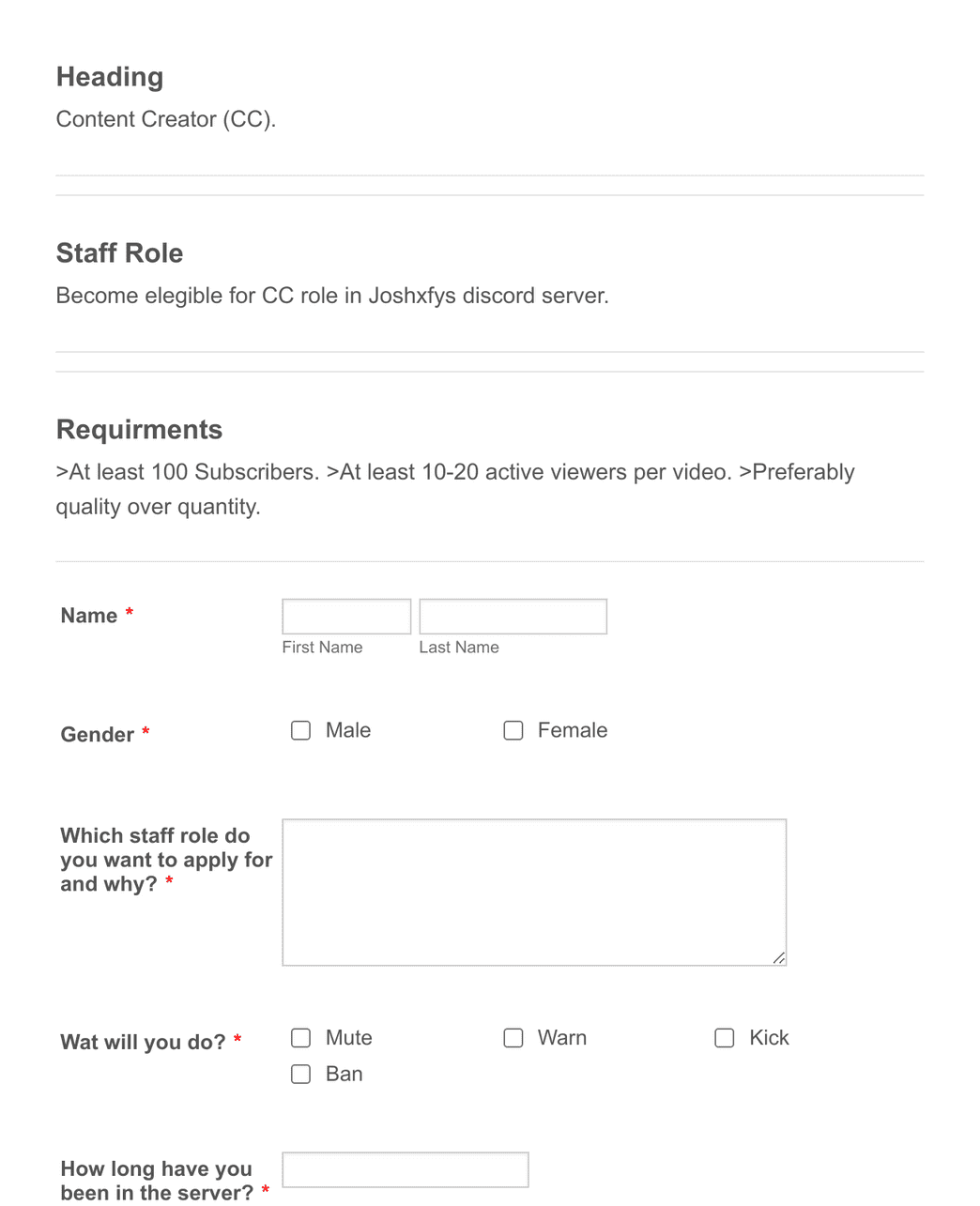The width and height of the screenshot is (980, 1206).
Task: Enable the Warn checkbox
Action: click(x=513, y=1038)
